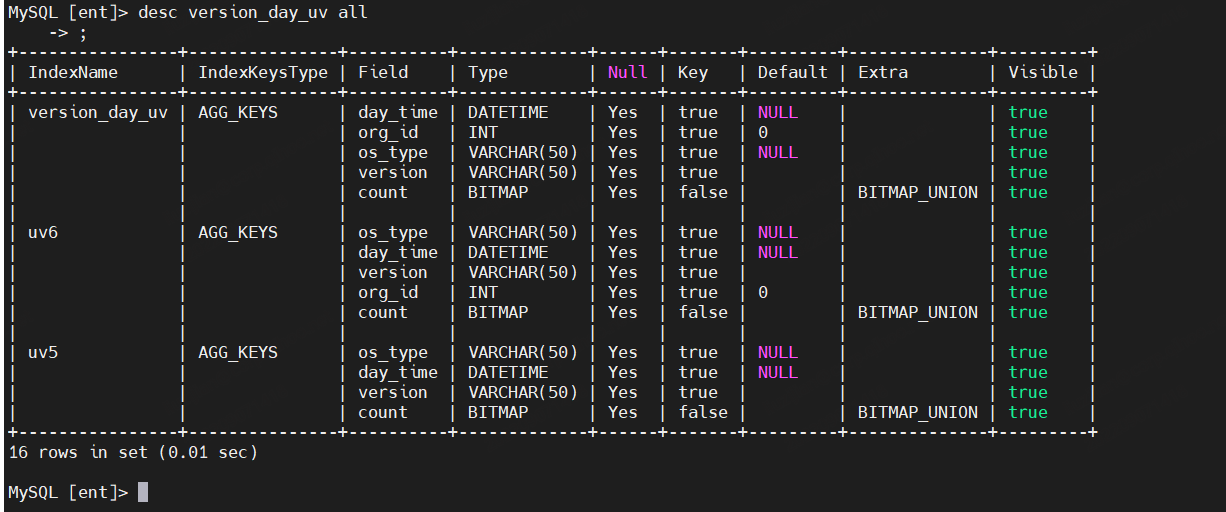
Task: Click the 16 rows in set message
Action: click(x=133, y=452)
